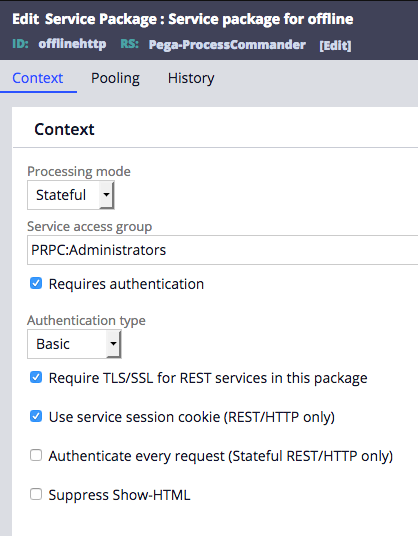Open the Processing mode dropdown
418x536 pixels.
click(70, 195)
